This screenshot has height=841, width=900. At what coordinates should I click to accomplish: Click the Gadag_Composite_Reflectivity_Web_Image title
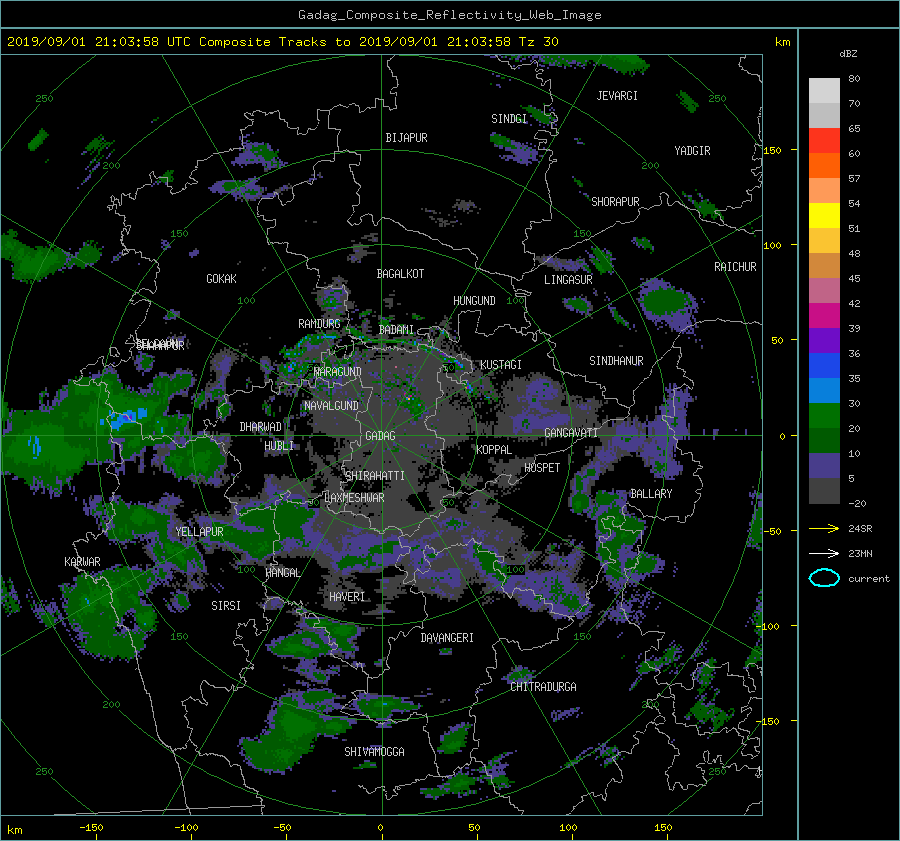point(449,15)
